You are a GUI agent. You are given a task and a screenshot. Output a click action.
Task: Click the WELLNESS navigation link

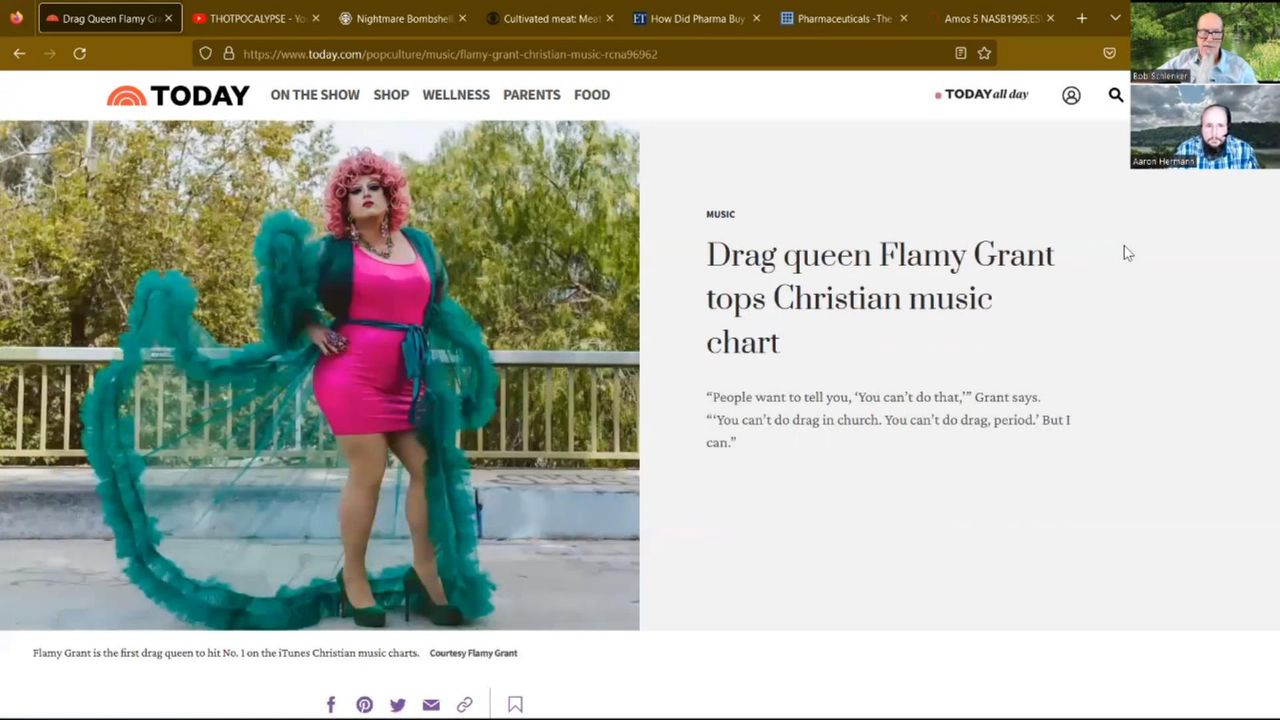tap(456, 95)
